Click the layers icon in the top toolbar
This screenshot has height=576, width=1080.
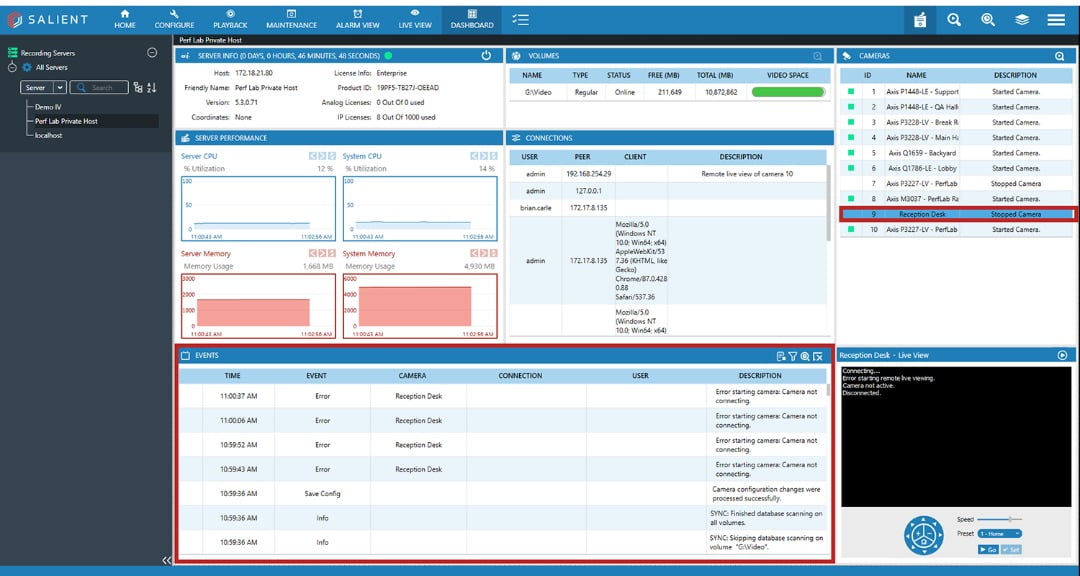coord(1021,19)
